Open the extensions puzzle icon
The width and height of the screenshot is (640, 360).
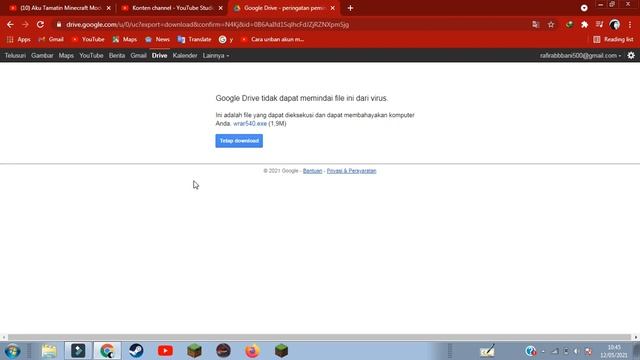(584, 24)
